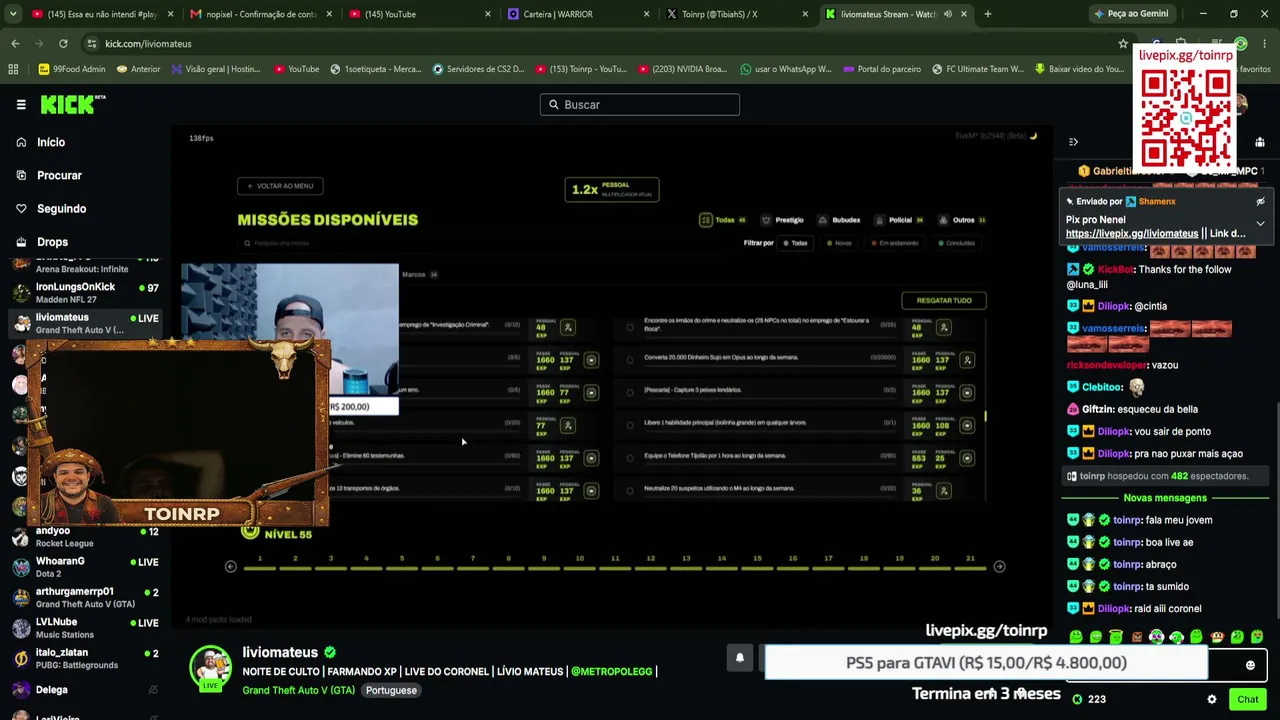Open Grand Theft Auto V (GTA) category link
Viewport: 1280px width, 720px height.
(298, 691)
